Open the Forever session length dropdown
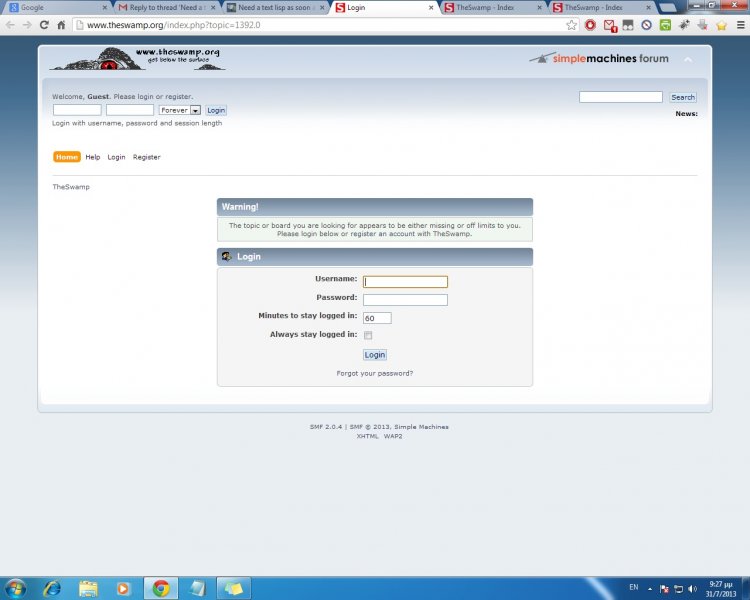The image size is (750, 600). click(180, 110)
